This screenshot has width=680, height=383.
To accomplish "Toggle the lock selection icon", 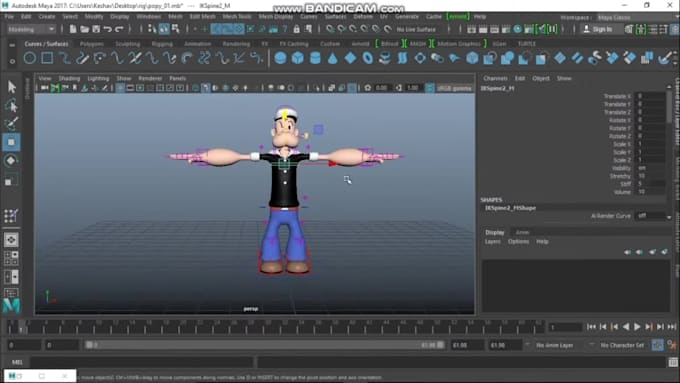I will tap(297, 29).
